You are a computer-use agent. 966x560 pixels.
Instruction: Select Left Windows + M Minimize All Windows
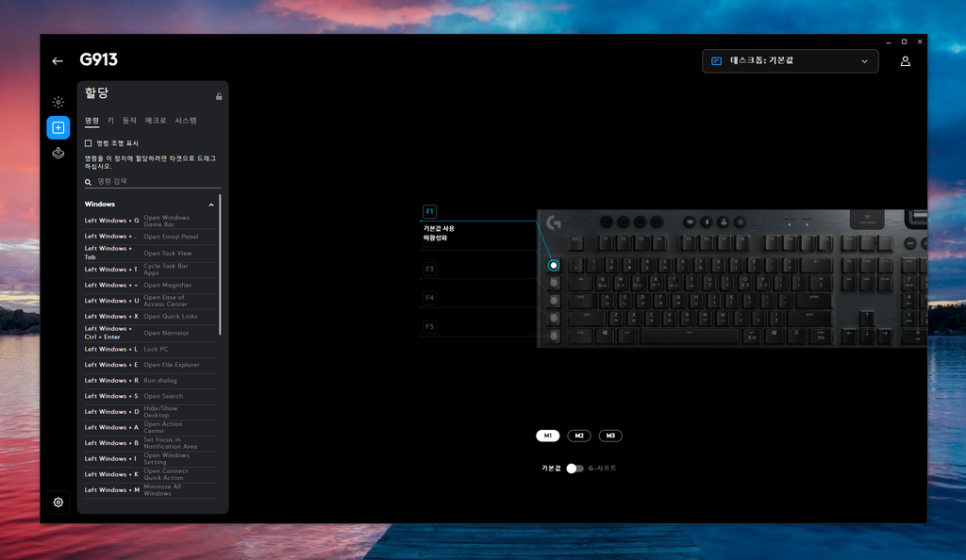click(x=150, y=490)
